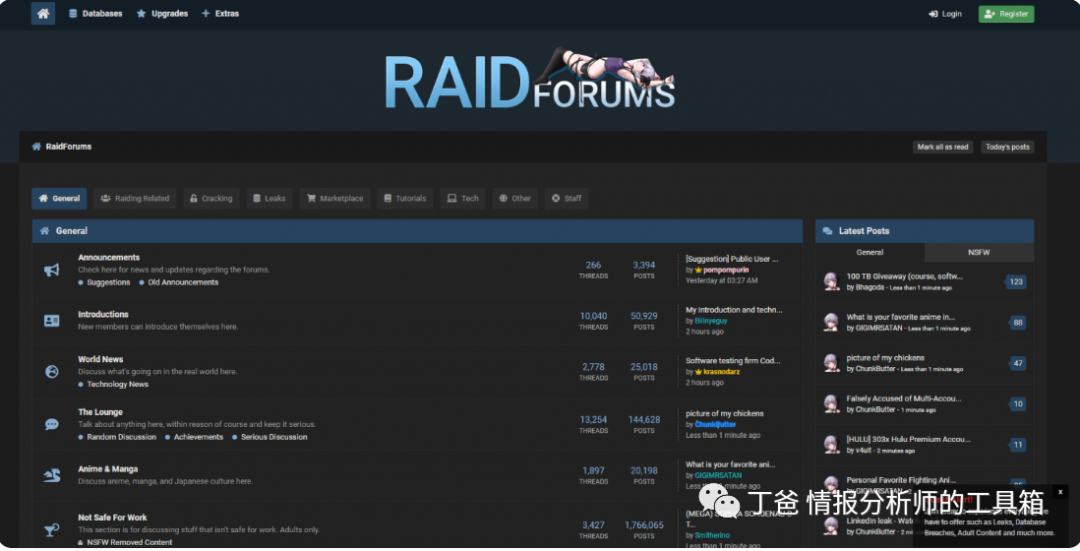Screen dimensions: 1080x551
Task: Open the Anime & Manga forum
Action: (x=108, y=469)
